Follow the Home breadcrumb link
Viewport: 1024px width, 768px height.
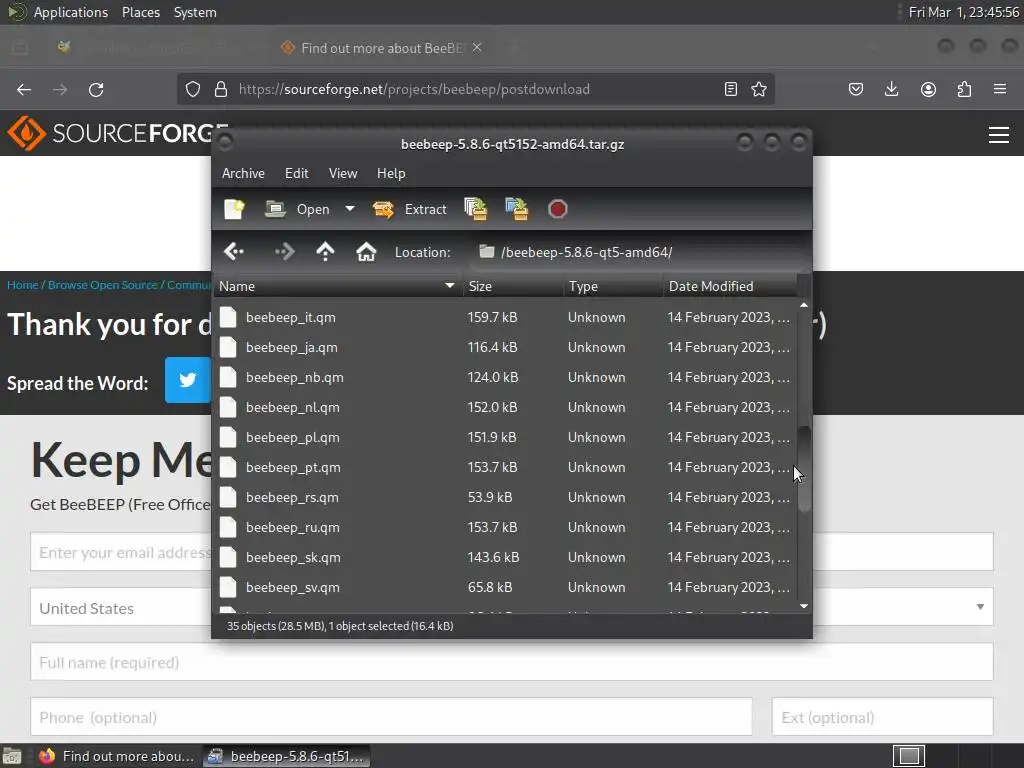[23, 285]
